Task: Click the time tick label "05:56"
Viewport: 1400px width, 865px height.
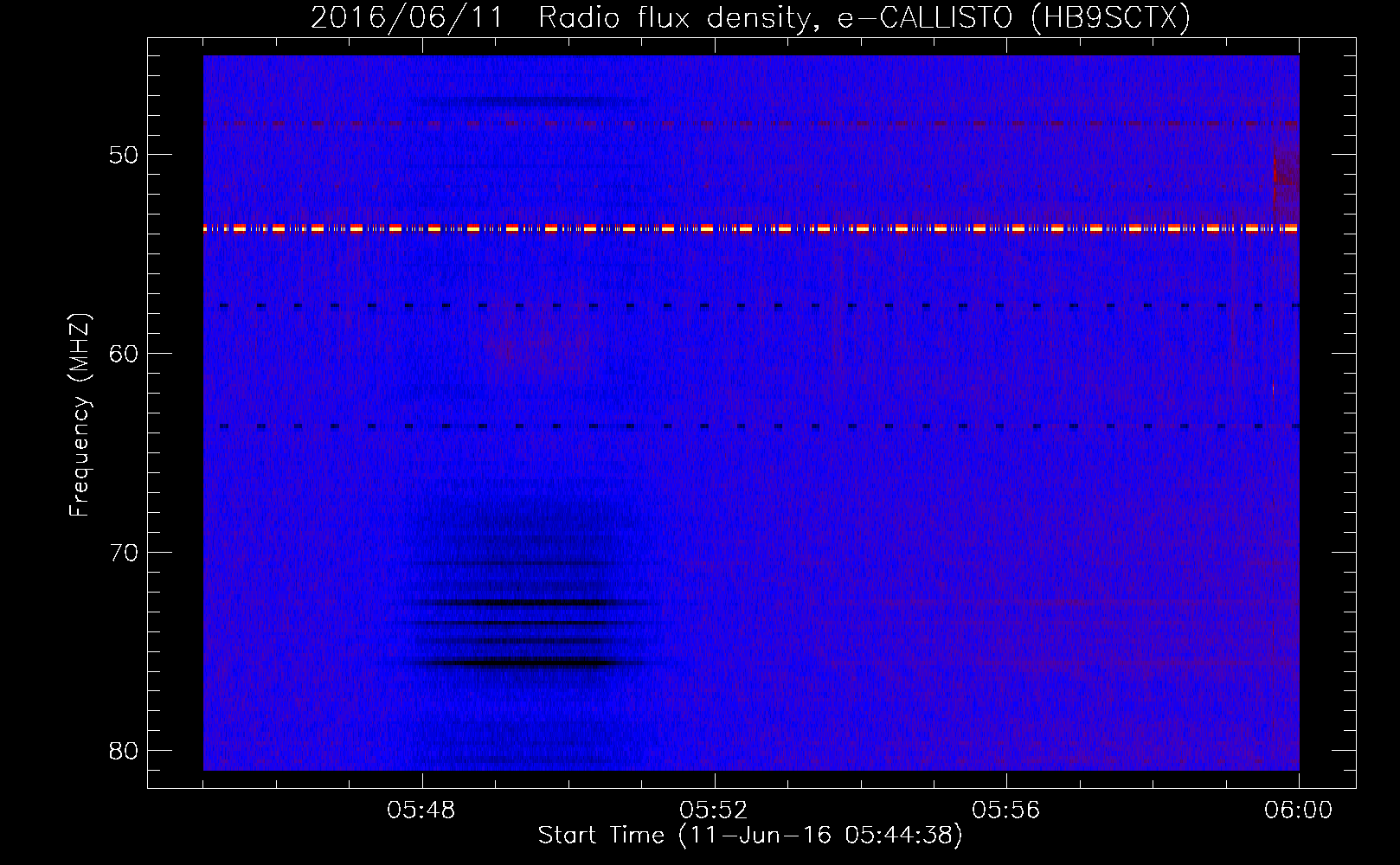Action: pyautogui.click(x=1005, y=811)
